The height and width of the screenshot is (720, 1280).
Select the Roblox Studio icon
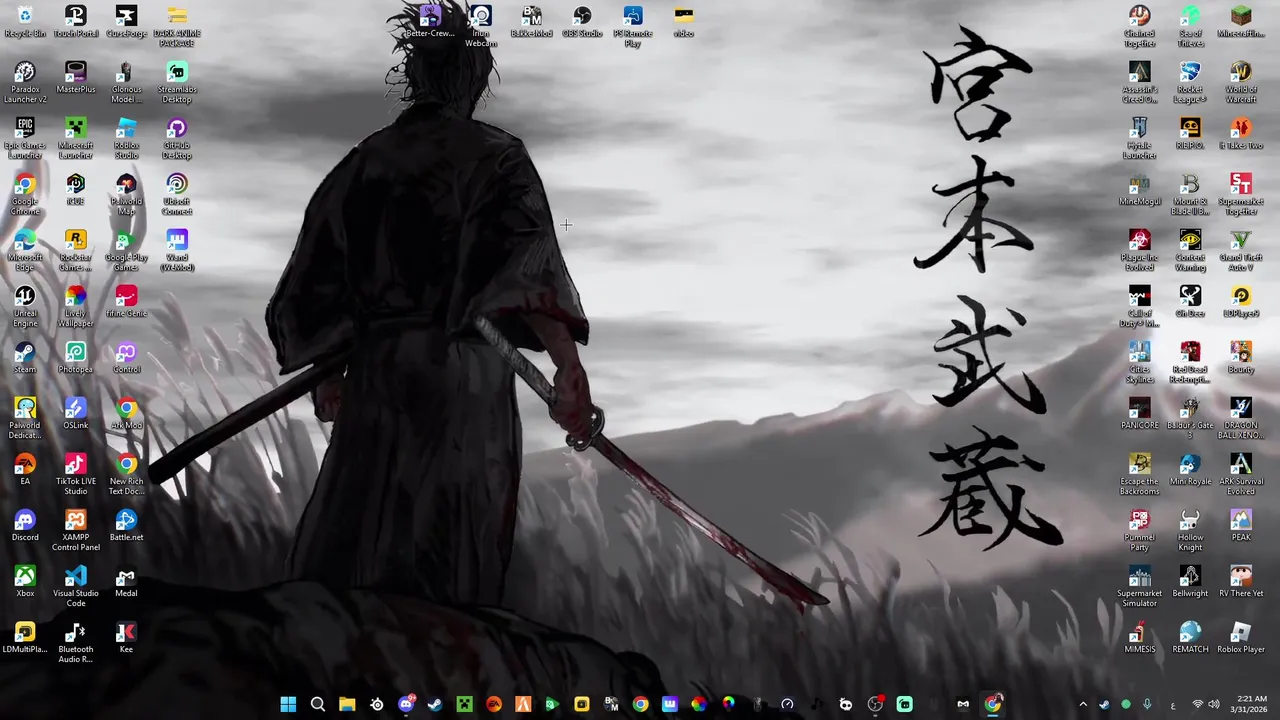[x=126, y=138]
